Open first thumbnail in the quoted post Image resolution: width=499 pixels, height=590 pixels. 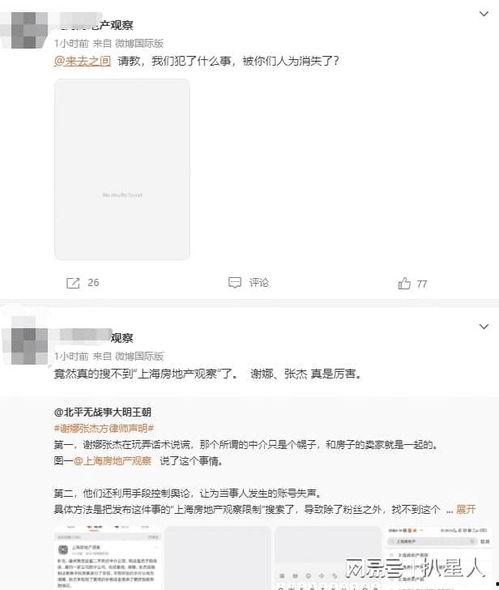[108, 558]
